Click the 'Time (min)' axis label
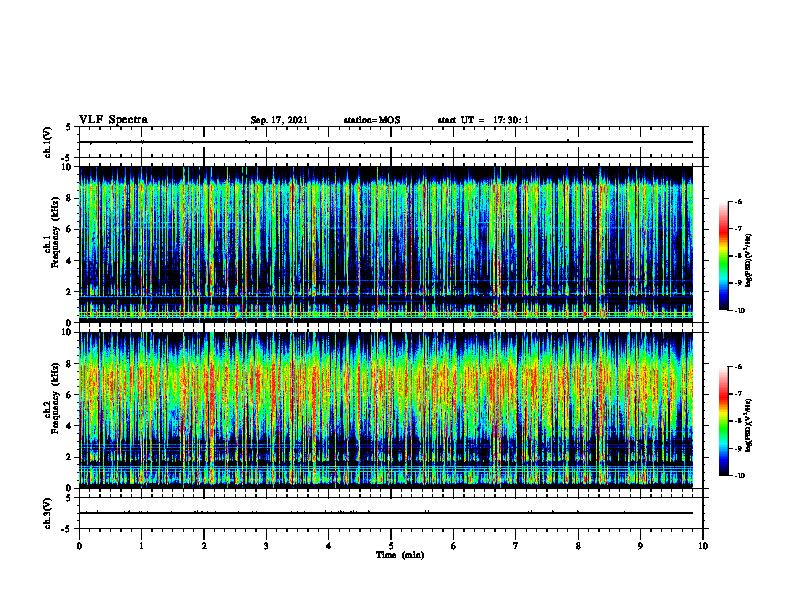The image size is (792, 612). point(400,555)
